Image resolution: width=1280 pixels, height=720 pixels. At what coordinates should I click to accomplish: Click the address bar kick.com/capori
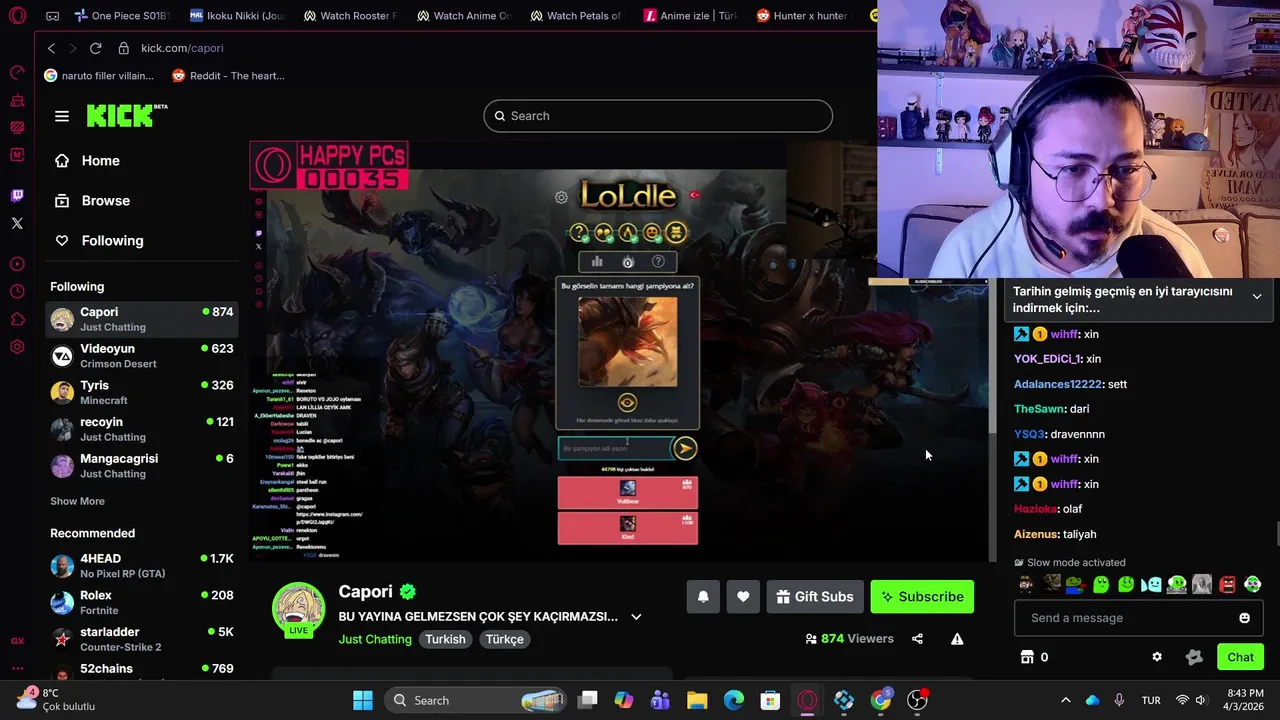pos(182,48)
